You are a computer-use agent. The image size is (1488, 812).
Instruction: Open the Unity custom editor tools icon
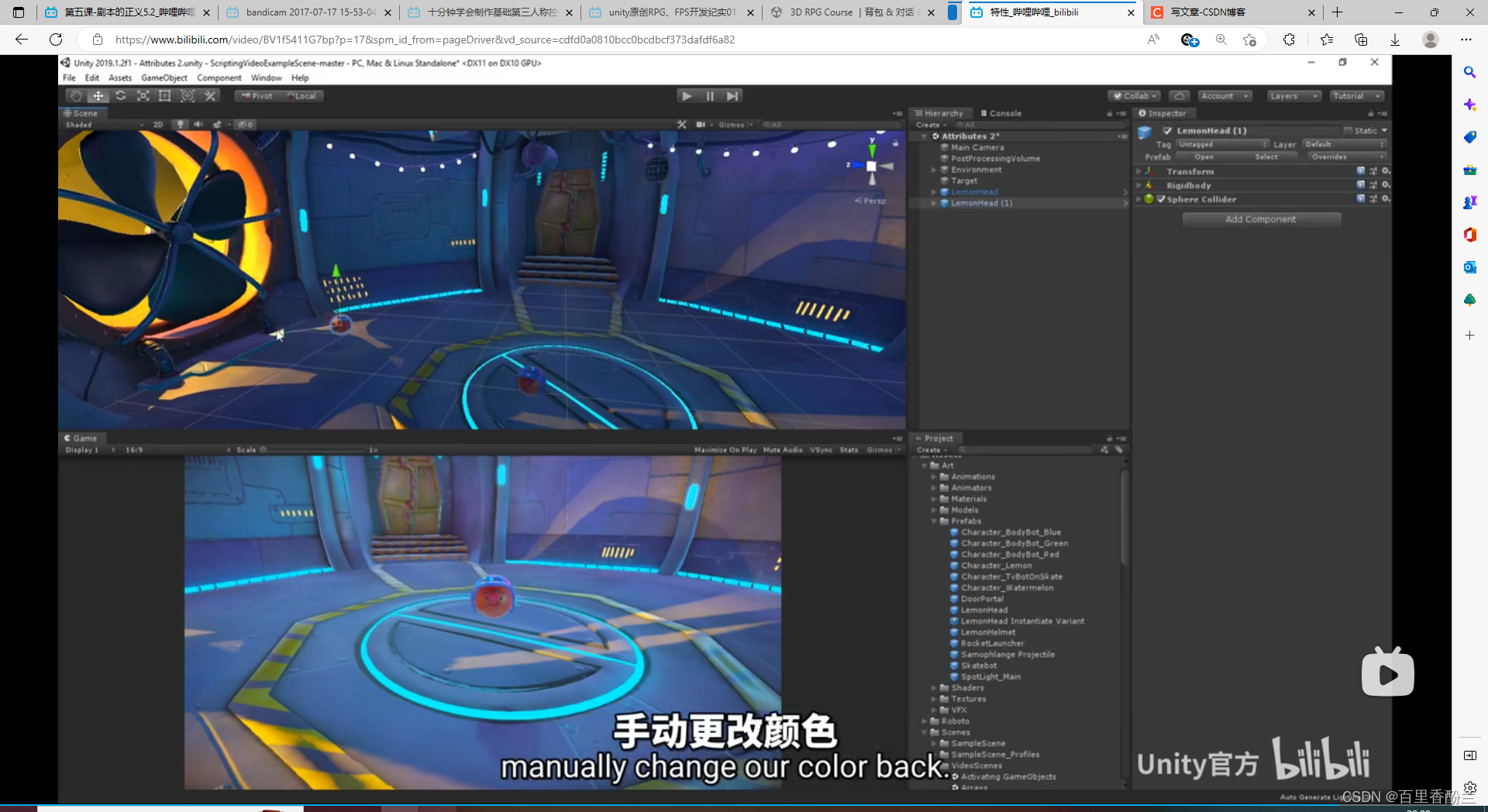coord(210,96)
